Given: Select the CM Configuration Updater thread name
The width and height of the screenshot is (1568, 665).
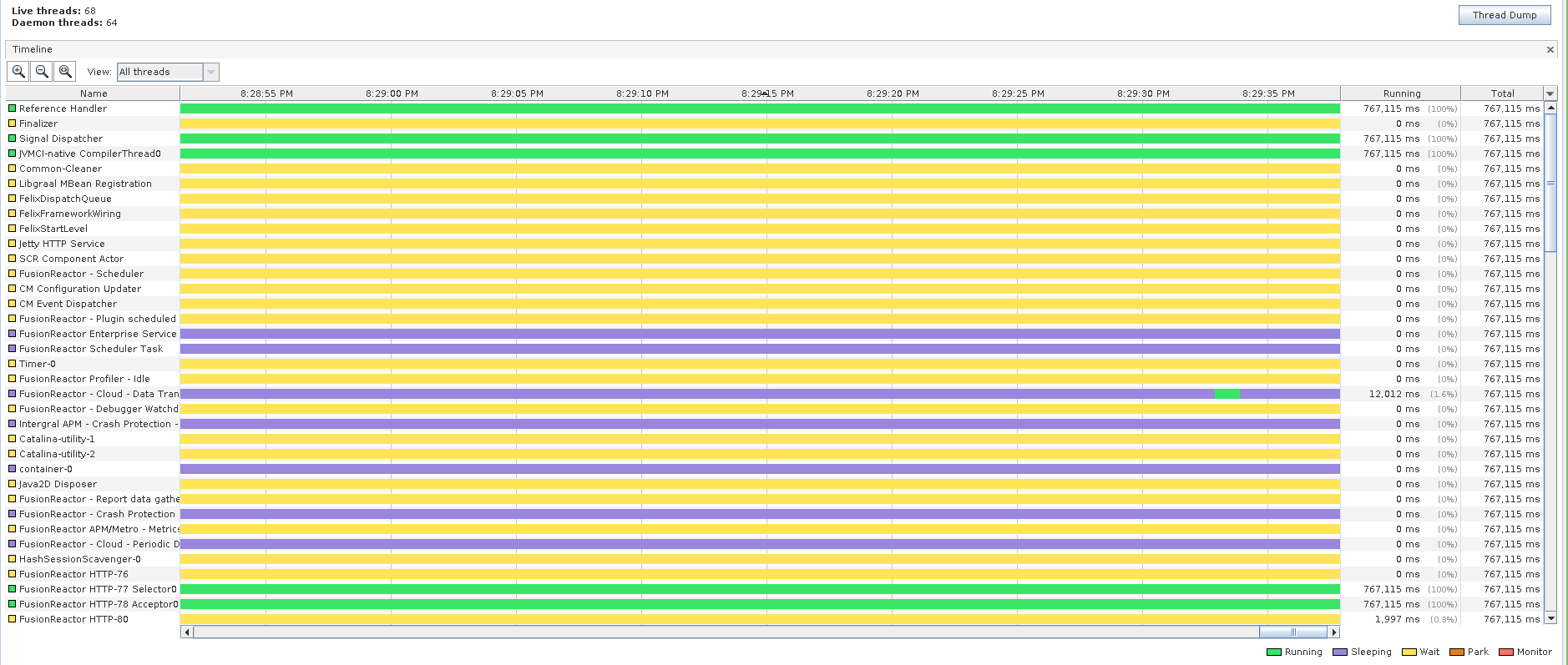Looking at the screenshot, I should point(80,289).
